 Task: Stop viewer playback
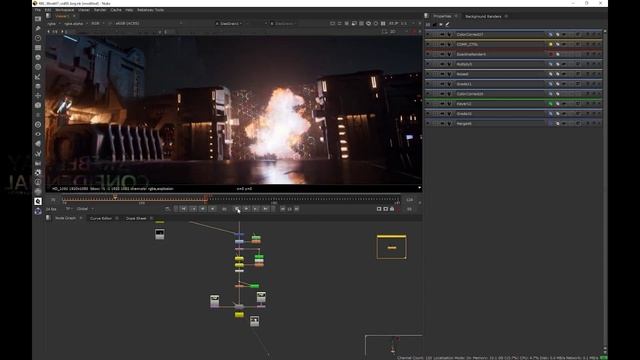[237, 209]
